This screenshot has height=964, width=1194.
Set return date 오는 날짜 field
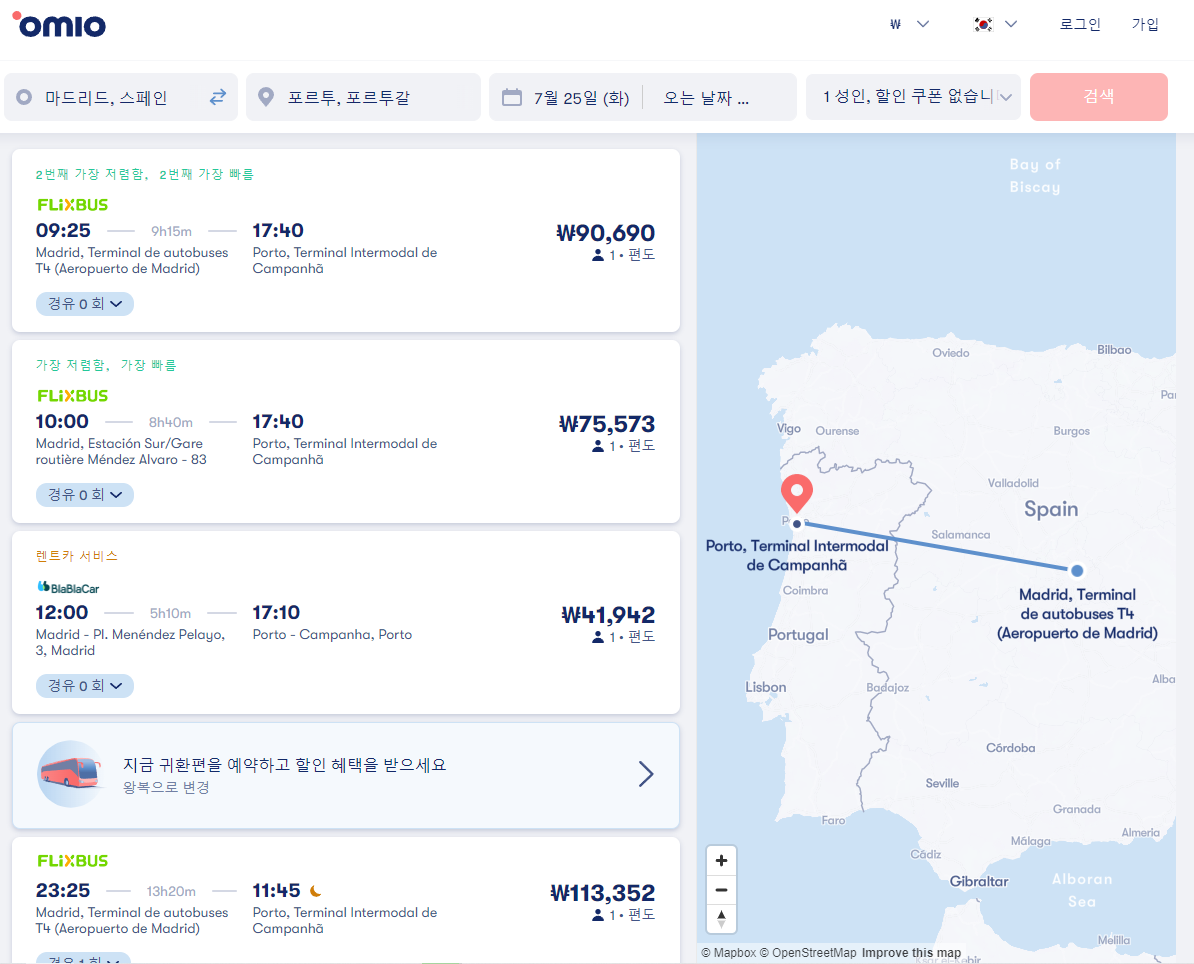(706, 97)
